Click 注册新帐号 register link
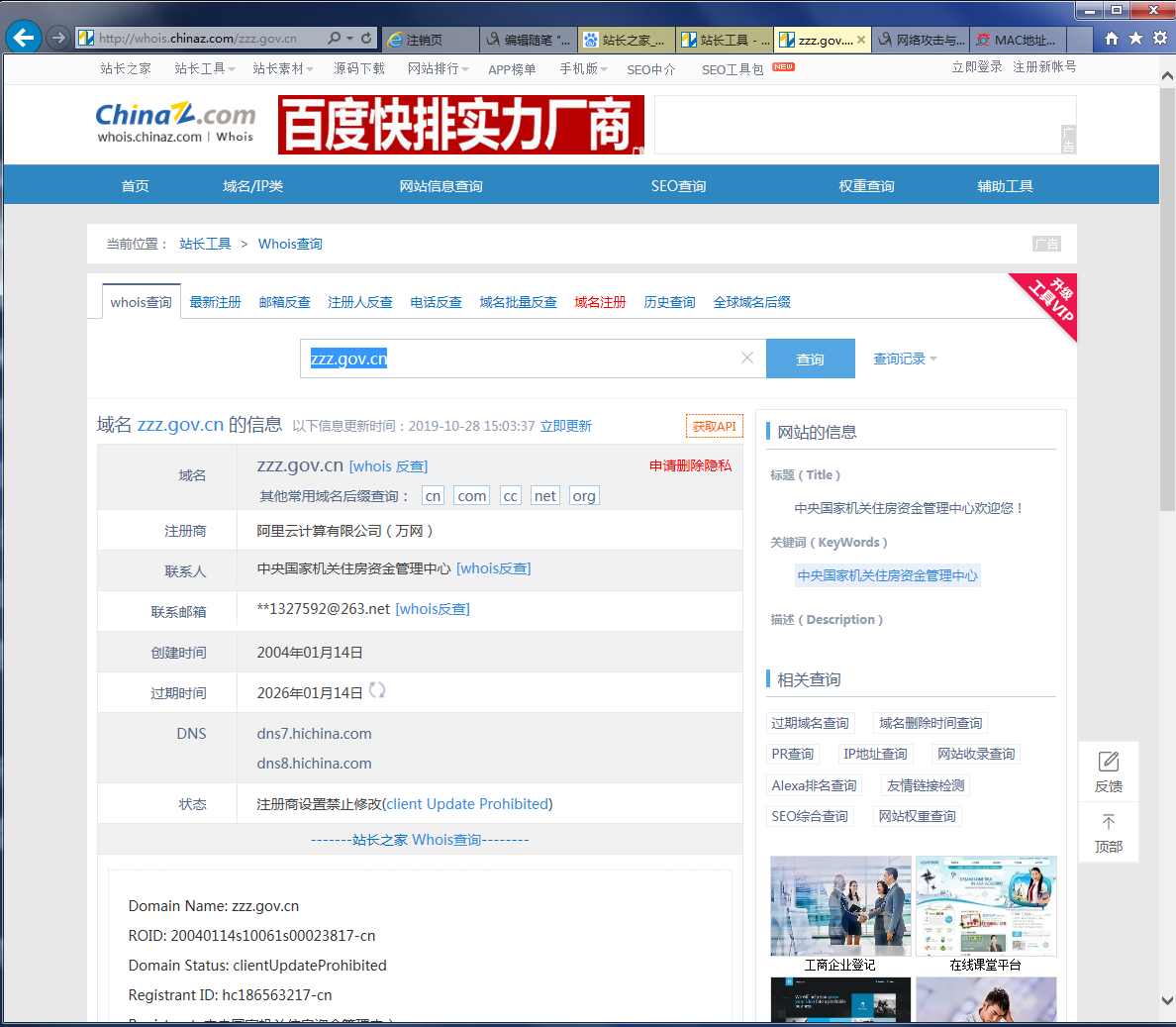This screenshot has height=1027, width=1176. click(1044, 66)
